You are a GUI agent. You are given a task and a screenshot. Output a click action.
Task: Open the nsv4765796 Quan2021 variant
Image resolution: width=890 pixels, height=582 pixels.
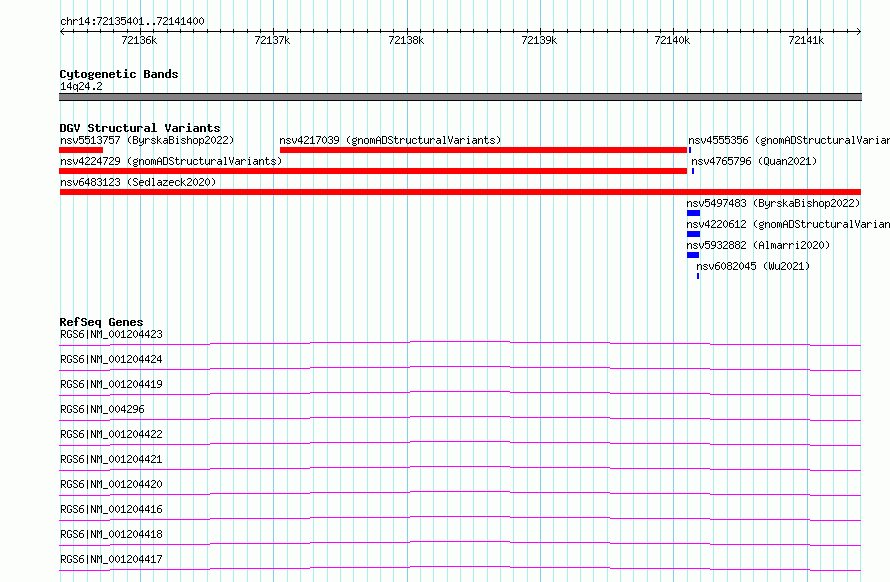(754, 161)
